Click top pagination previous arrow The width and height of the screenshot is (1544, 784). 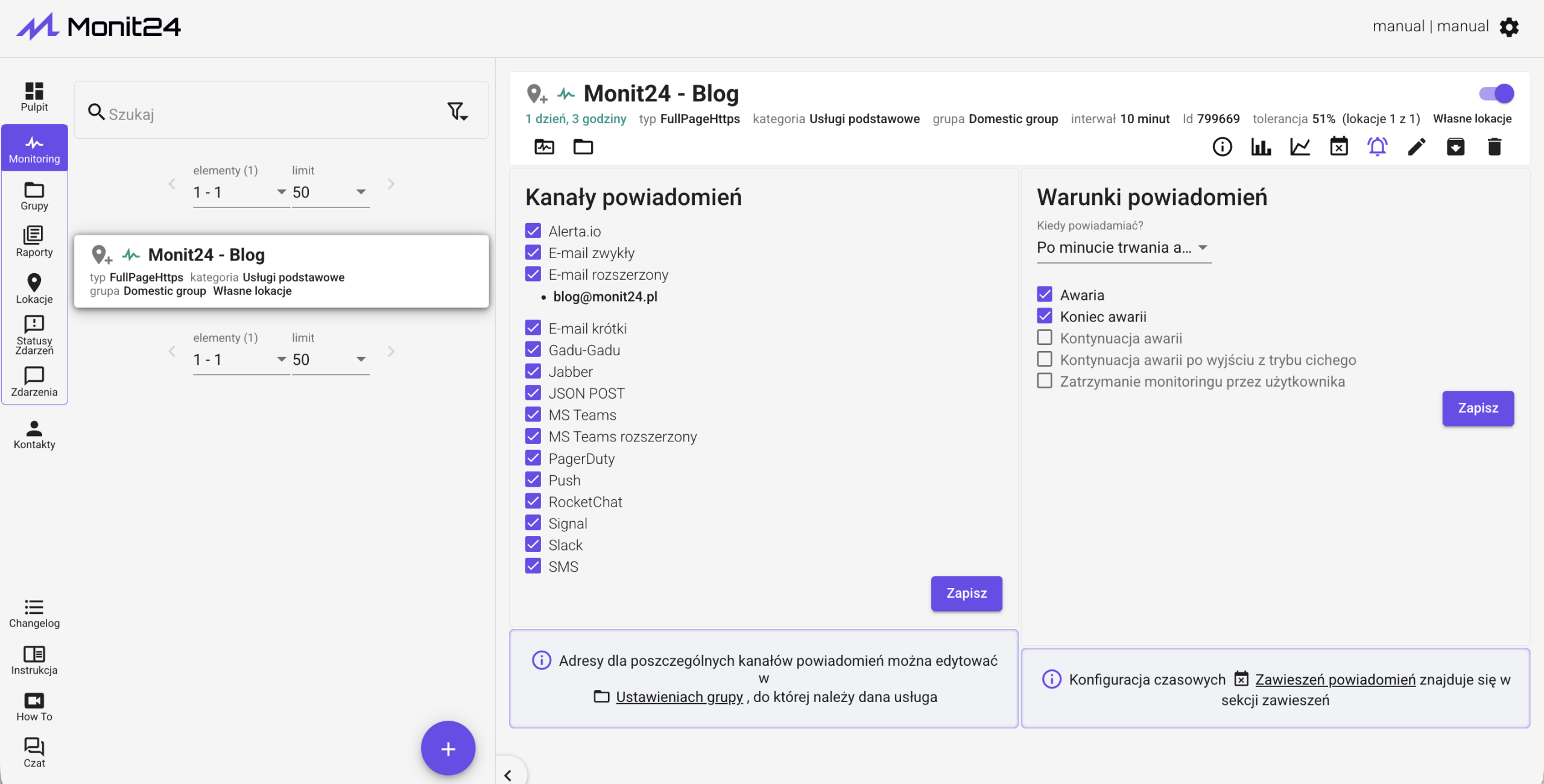(x=172, y=184)
